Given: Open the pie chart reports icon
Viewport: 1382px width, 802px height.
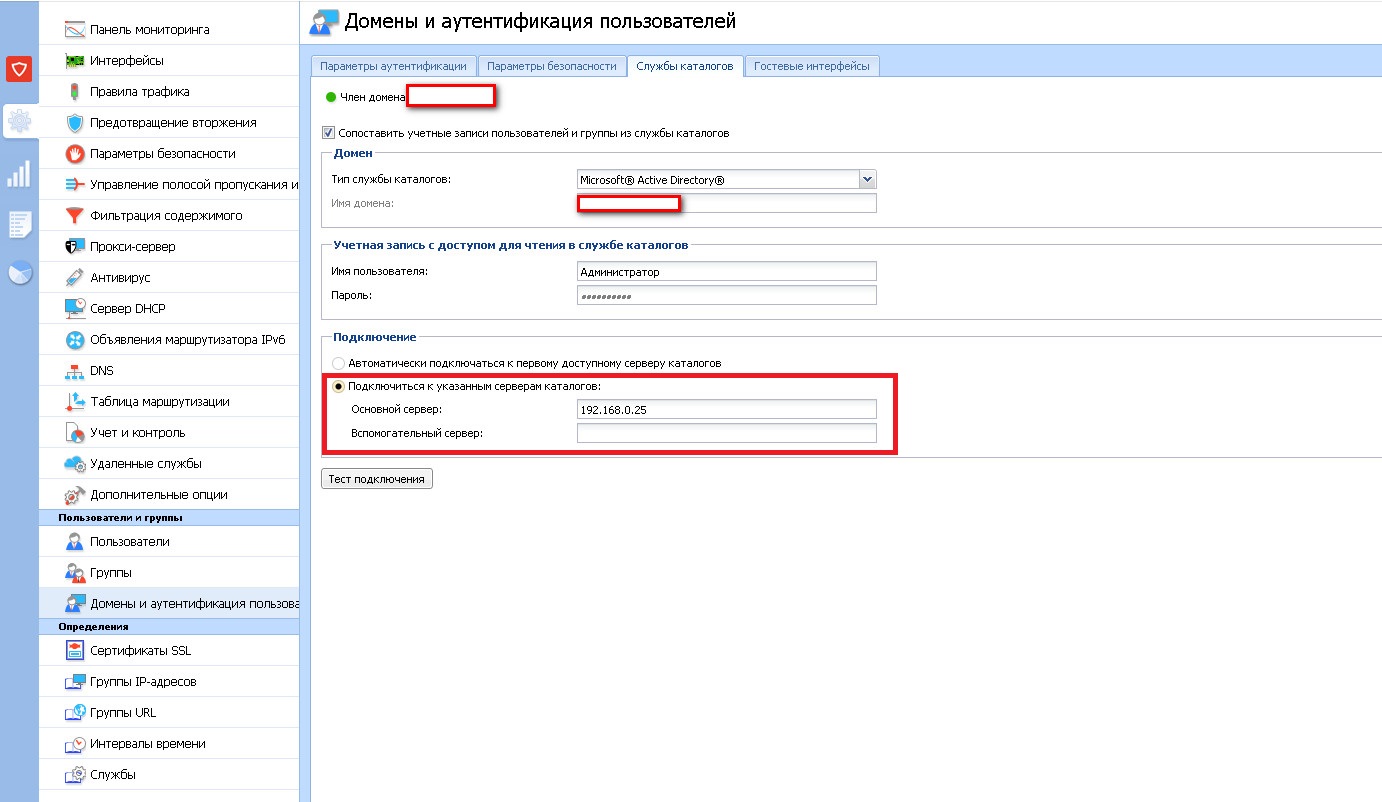Looking at the screenshot, I should (x=19, y=272).
